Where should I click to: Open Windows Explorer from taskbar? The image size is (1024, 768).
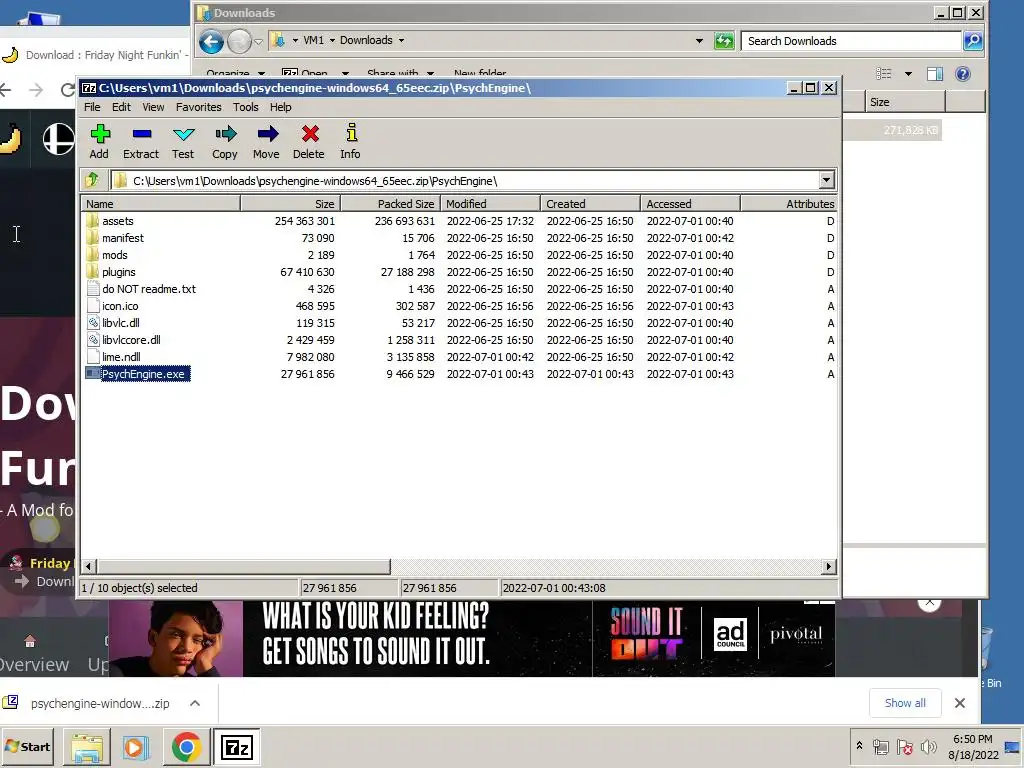click(87, 747)
